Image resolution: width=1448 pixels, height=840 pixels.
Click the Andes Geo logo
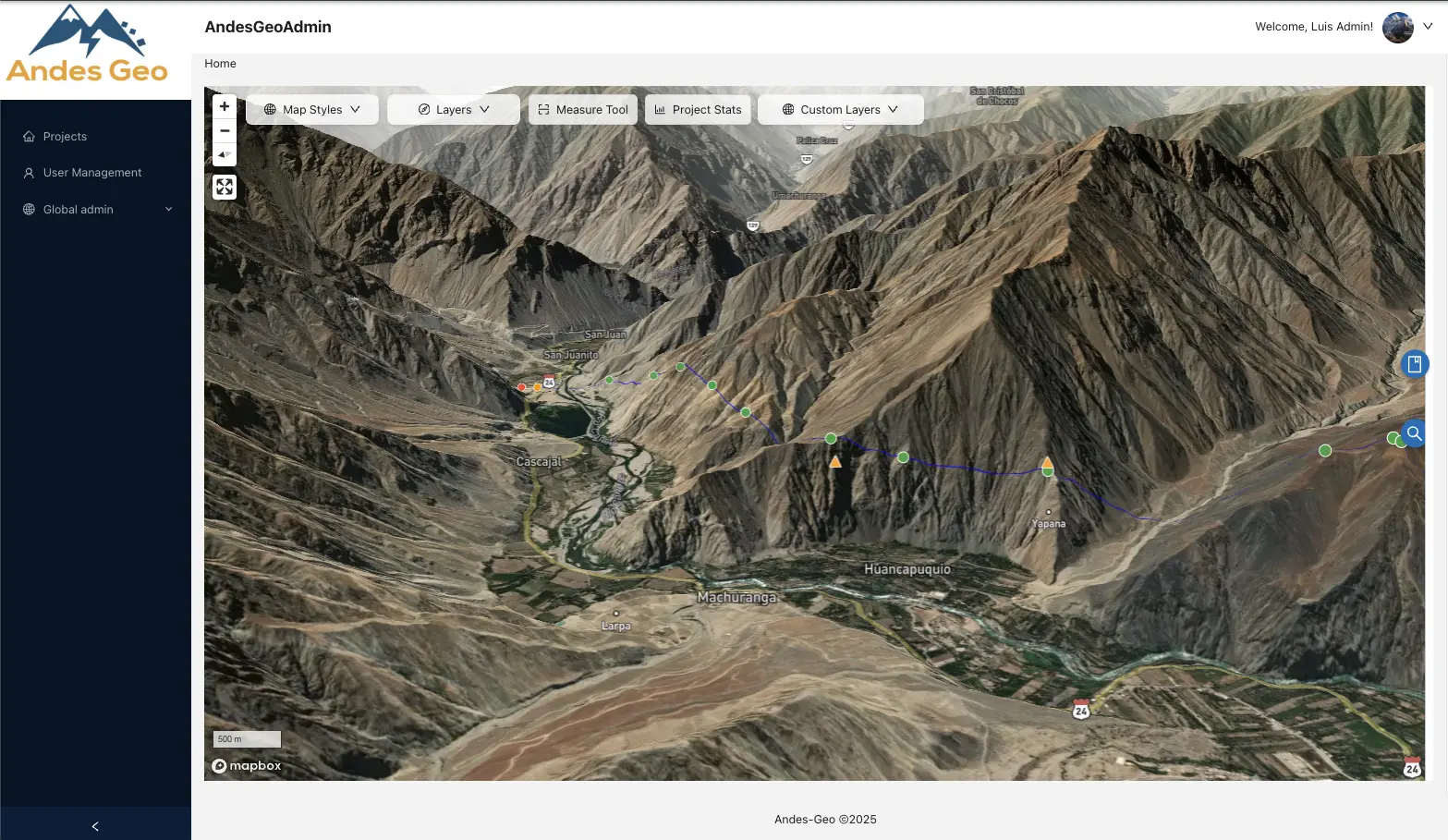pos(88,44)
